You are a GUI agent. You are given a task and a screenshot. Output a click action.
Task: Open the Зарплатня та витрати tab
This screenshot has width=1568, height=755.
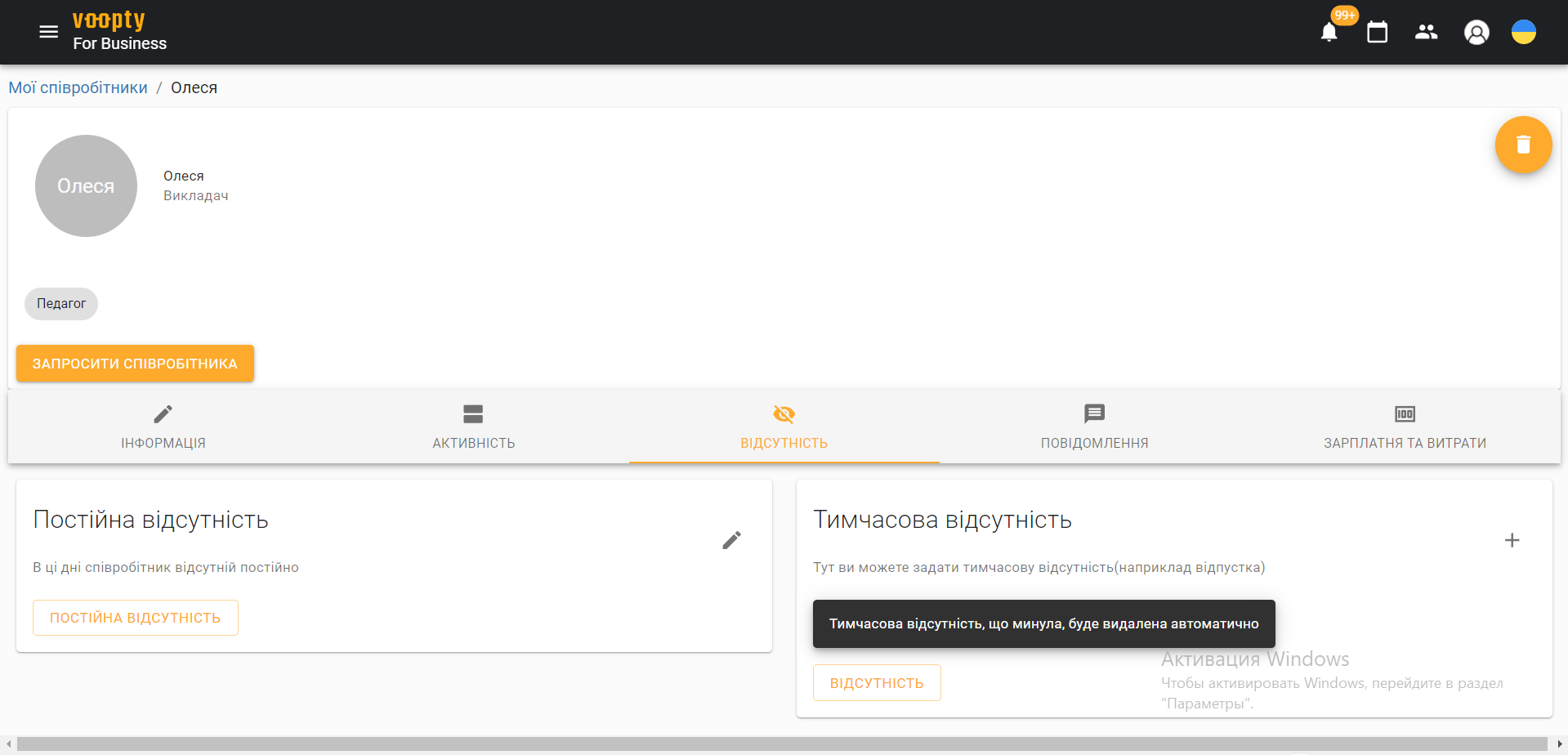(1405, 427)
